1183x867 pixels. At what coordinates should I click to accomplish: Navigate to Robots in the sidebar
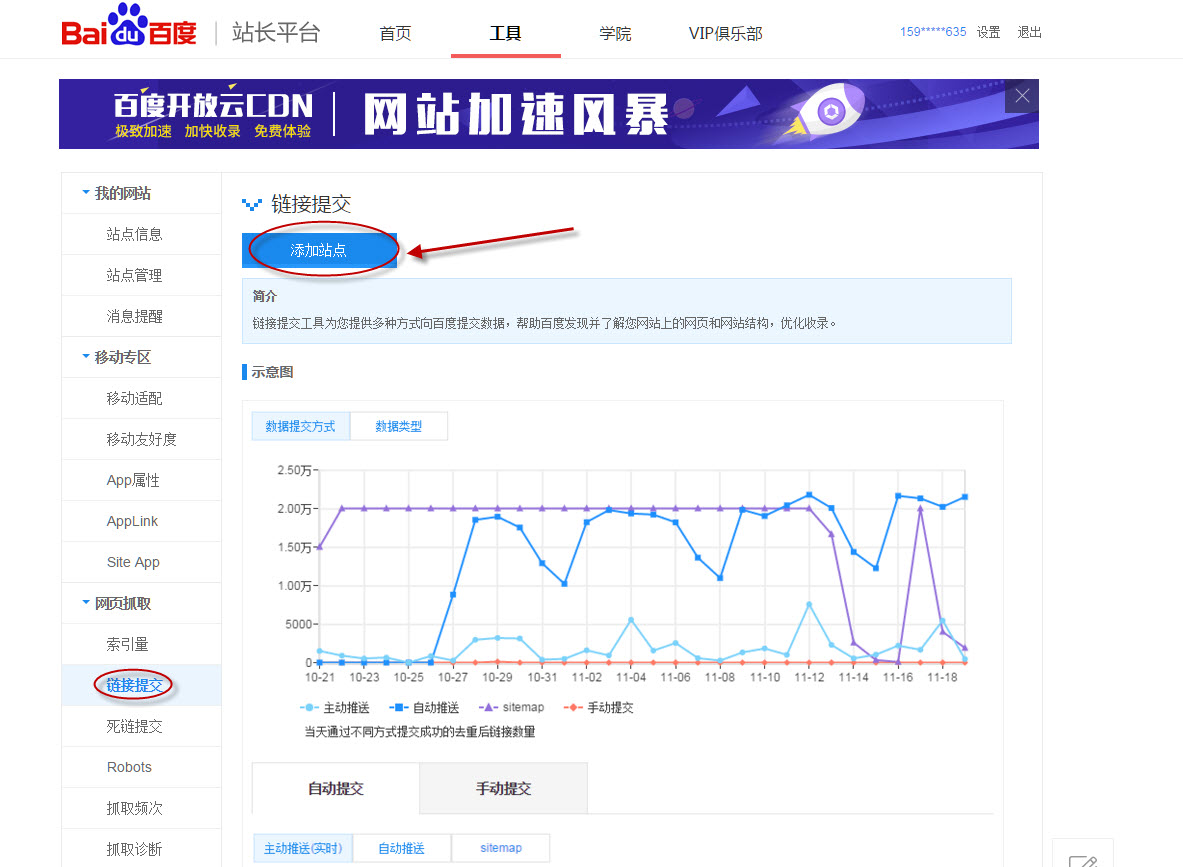(129, 766)
